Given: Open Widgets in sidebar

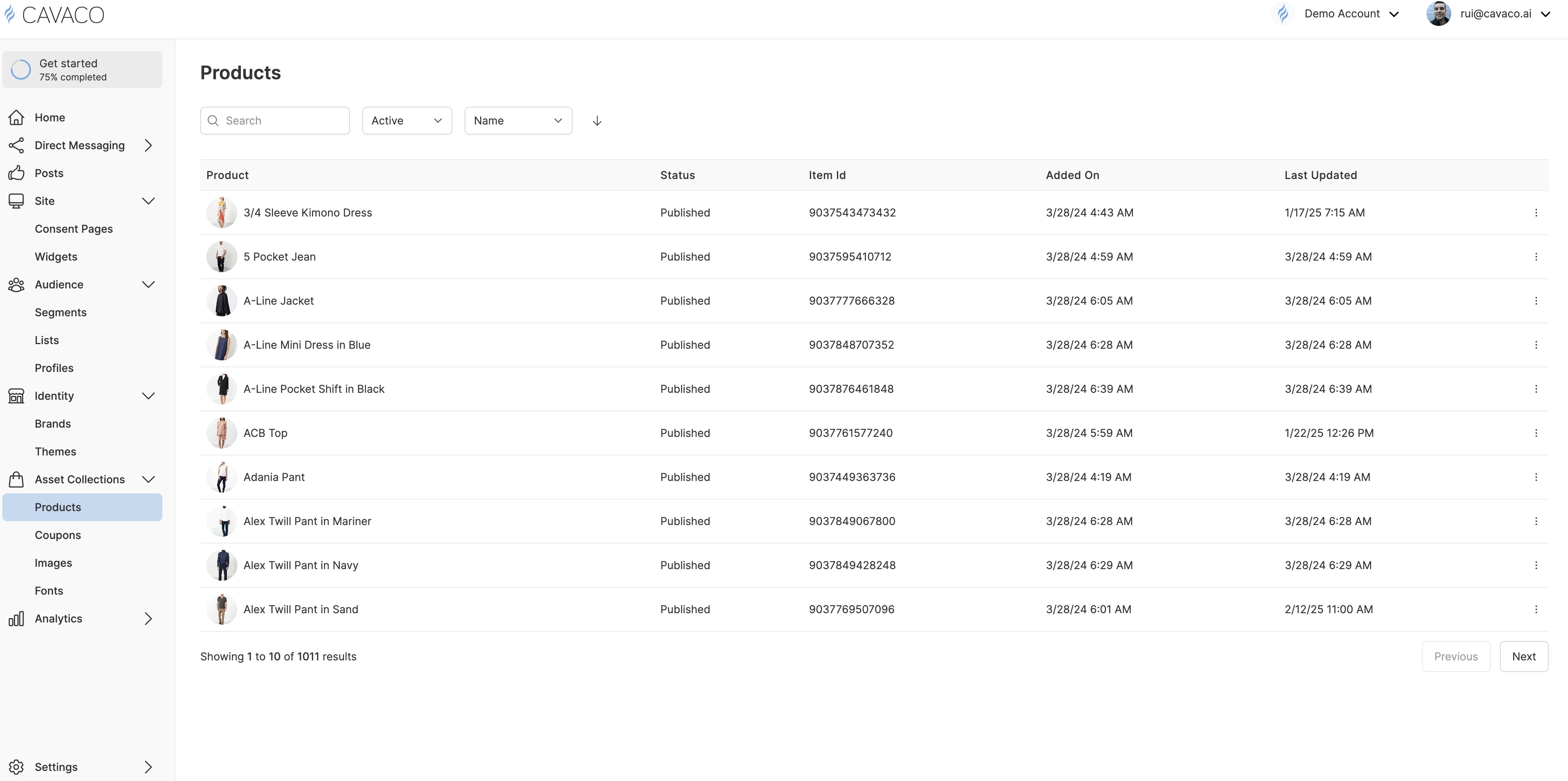Looking at the screenshot, I should (56, 257).
